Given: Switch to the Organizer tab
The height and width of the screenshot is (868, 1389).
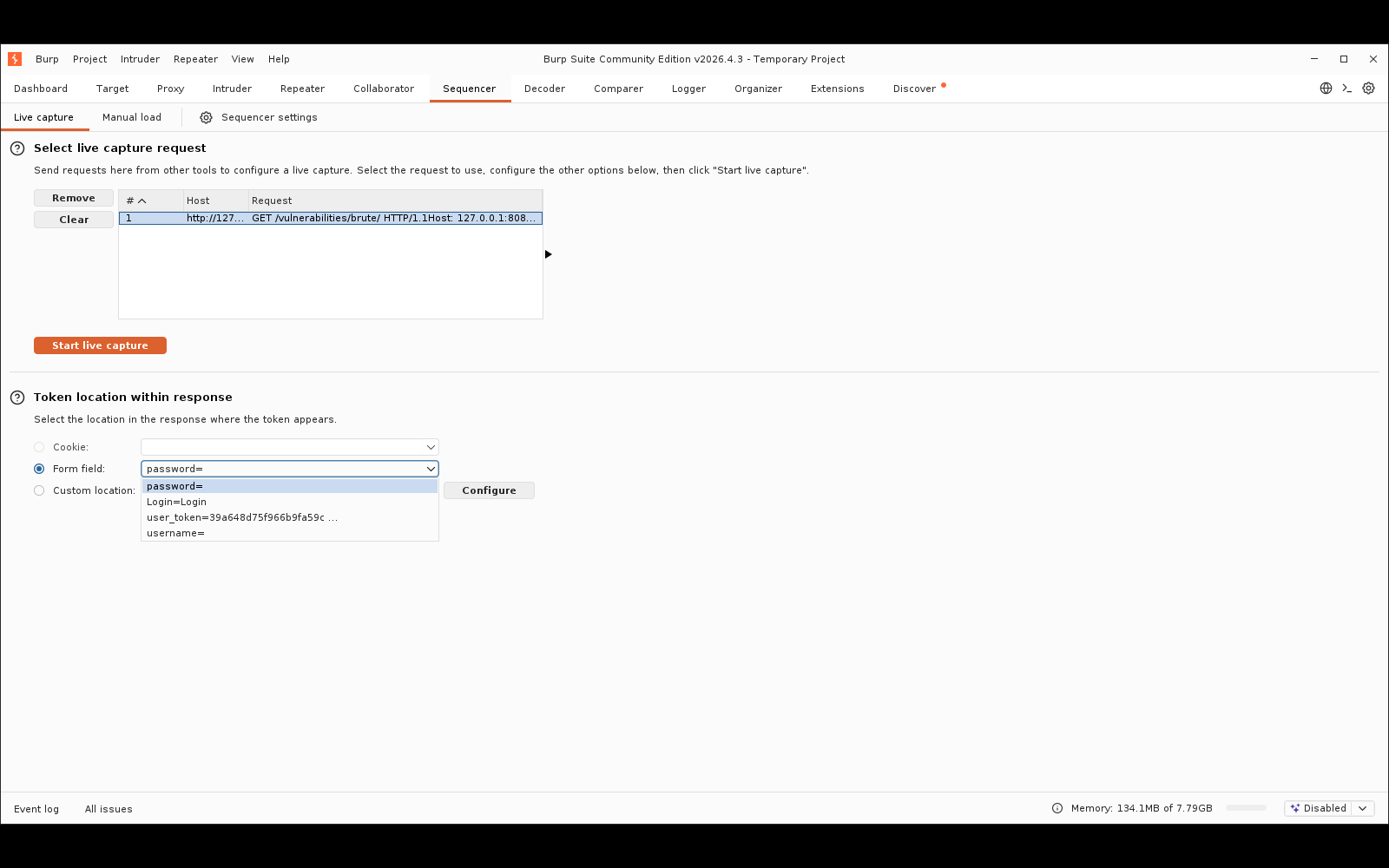Looking at the screenshot, I should [x=758, y=89].
